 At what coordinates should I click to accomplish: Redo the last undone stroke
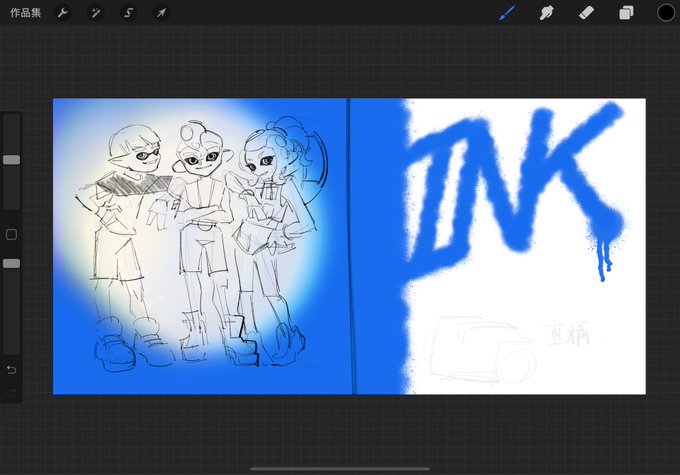coord(12,393)
